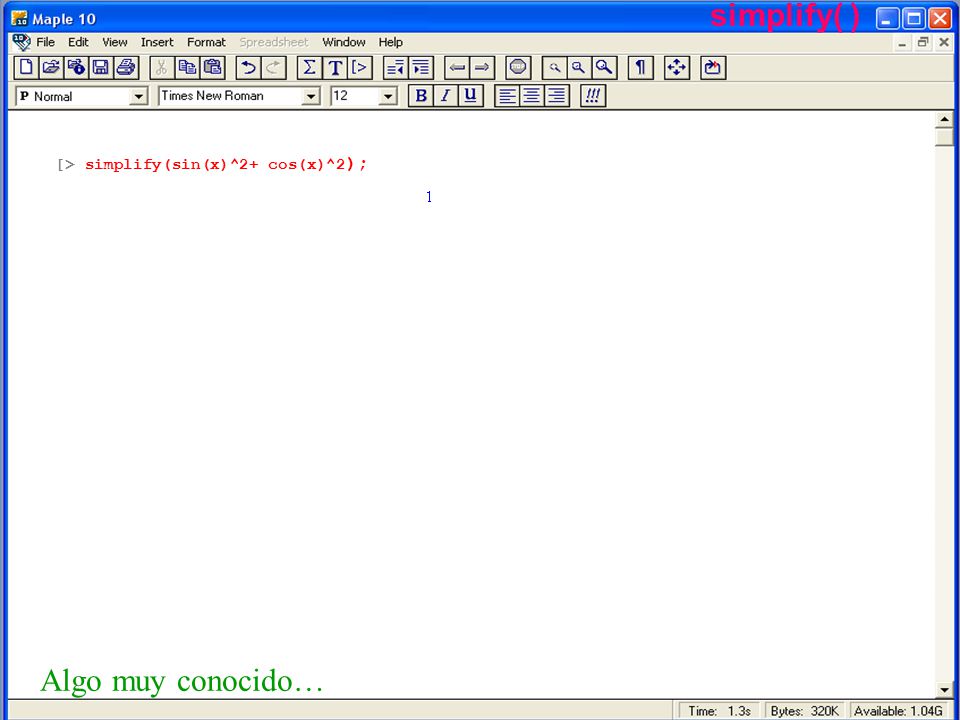The height and width of the screenshot is (720, 960).
Task: Insert text with the T icon
Action: (x=335, y=67)
